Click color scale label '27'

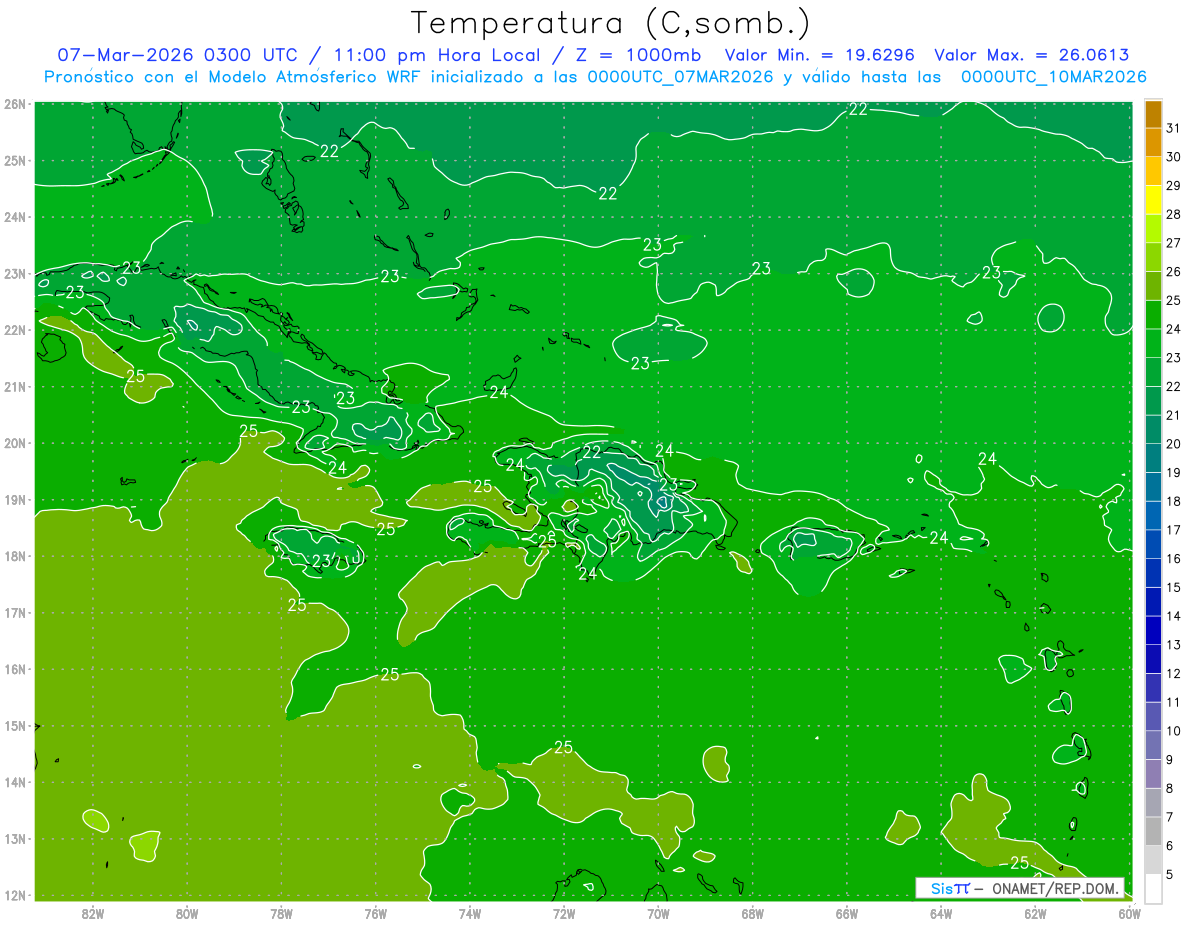point(1173,243)
